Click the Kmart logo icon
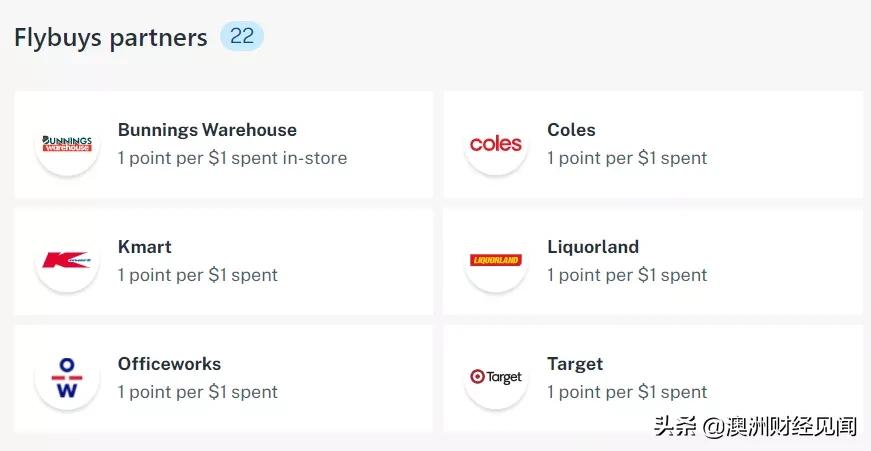871x451 pixels. pyautogui.click(x=67, y=261)
